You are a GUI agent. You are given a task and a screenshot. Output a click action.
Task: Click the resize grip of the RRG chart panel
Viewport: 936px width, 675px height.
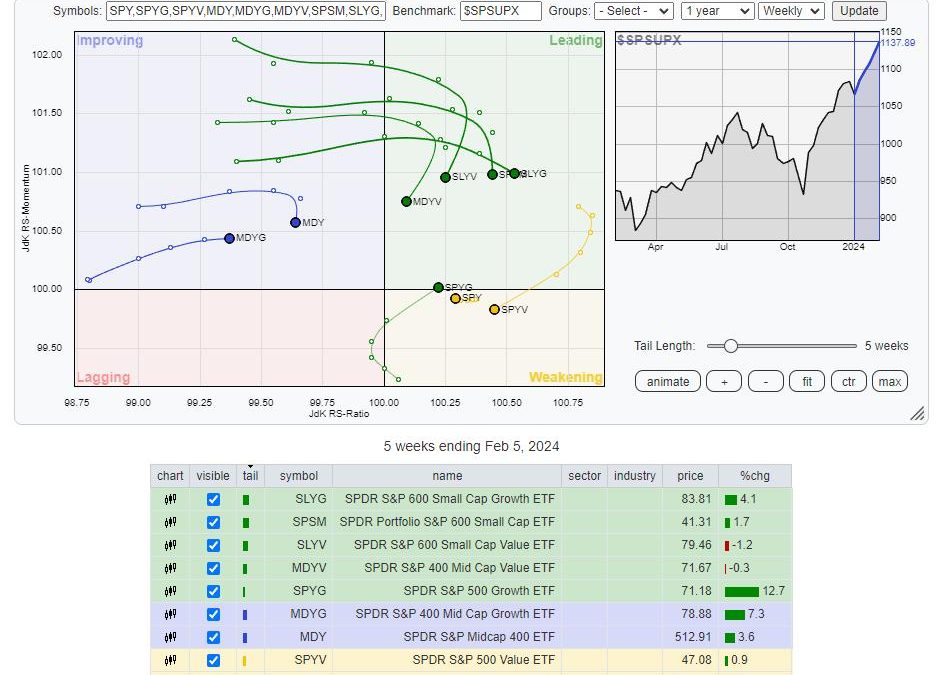pyautogui.click(x=917, y=413)
